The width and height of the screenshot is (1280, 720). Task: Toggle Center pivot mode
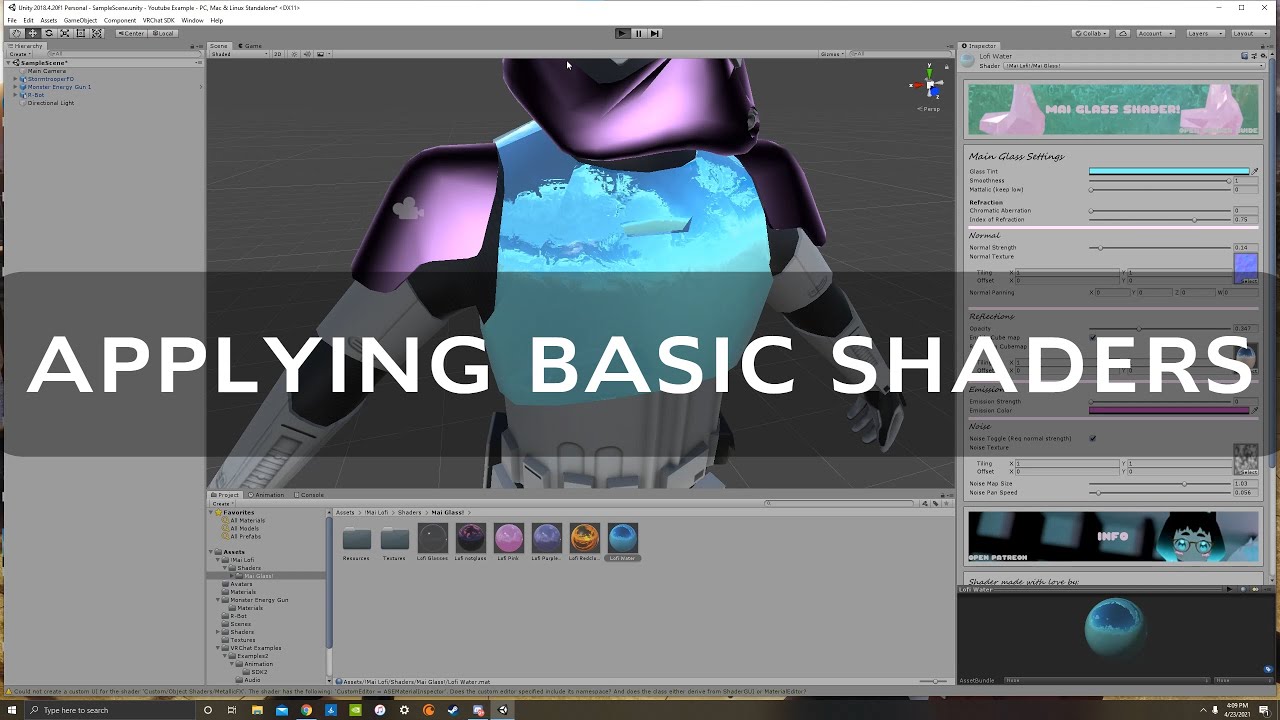pos(131,33)
